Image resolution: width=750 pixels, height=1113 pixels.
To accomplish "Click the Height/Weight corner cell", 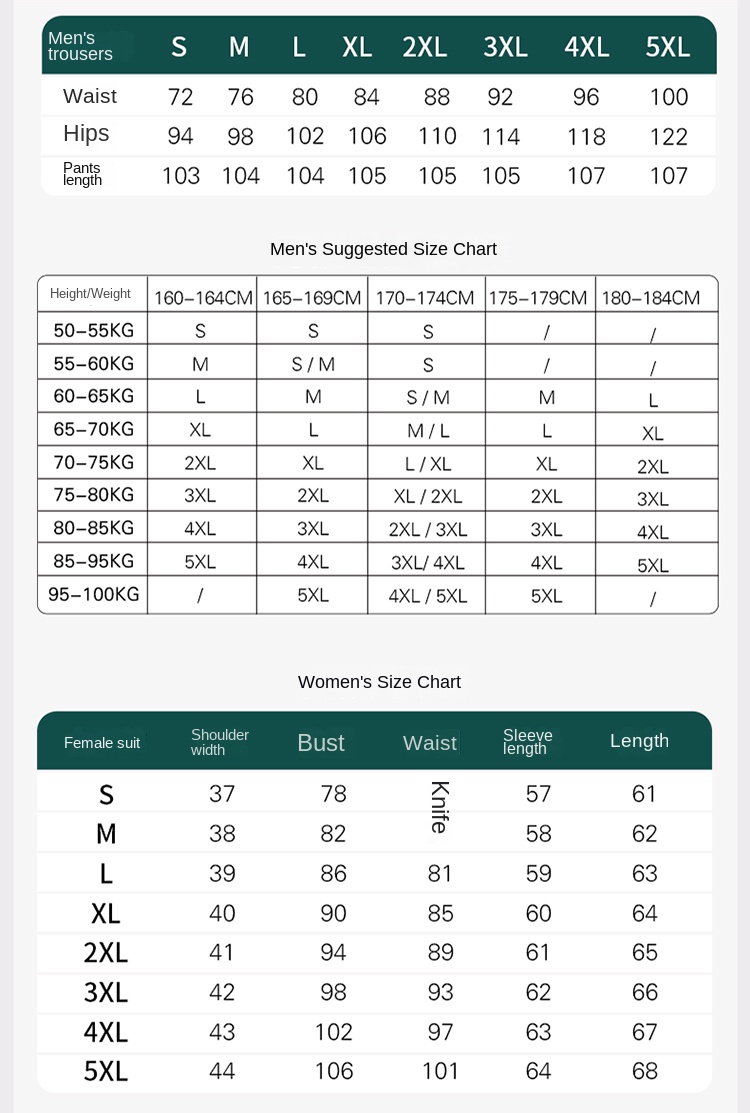I will (x=90, y=293).
